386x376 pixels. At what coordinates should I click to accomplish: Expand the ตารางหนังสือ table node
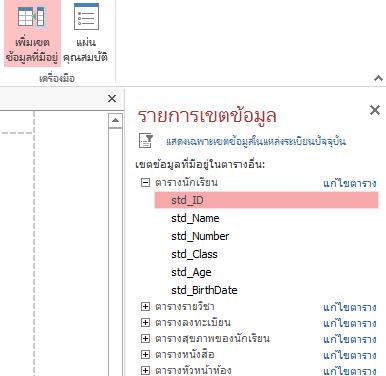[x=145, y=354]
